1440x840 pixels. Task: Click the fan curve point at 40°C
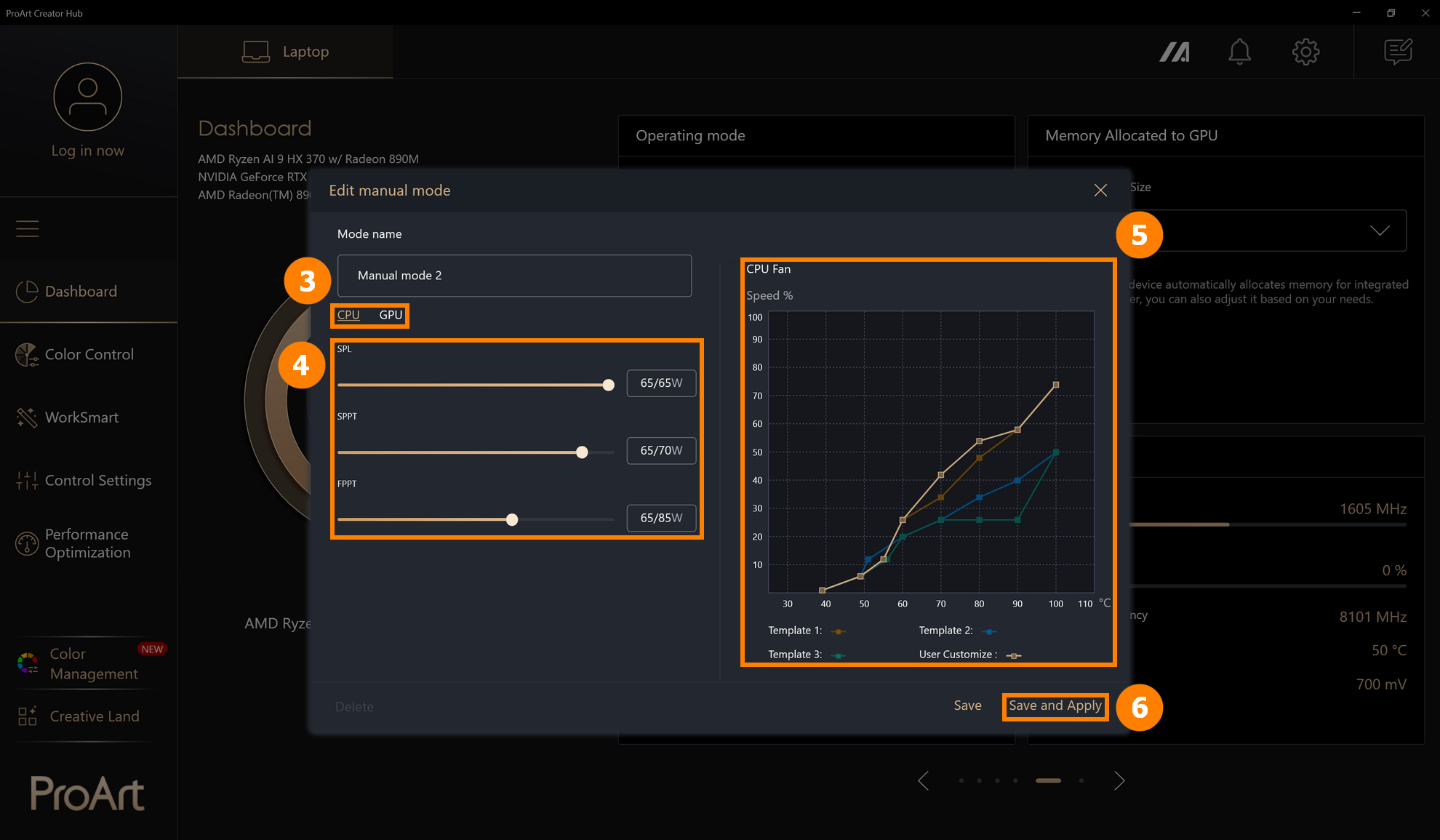(822, 590)
